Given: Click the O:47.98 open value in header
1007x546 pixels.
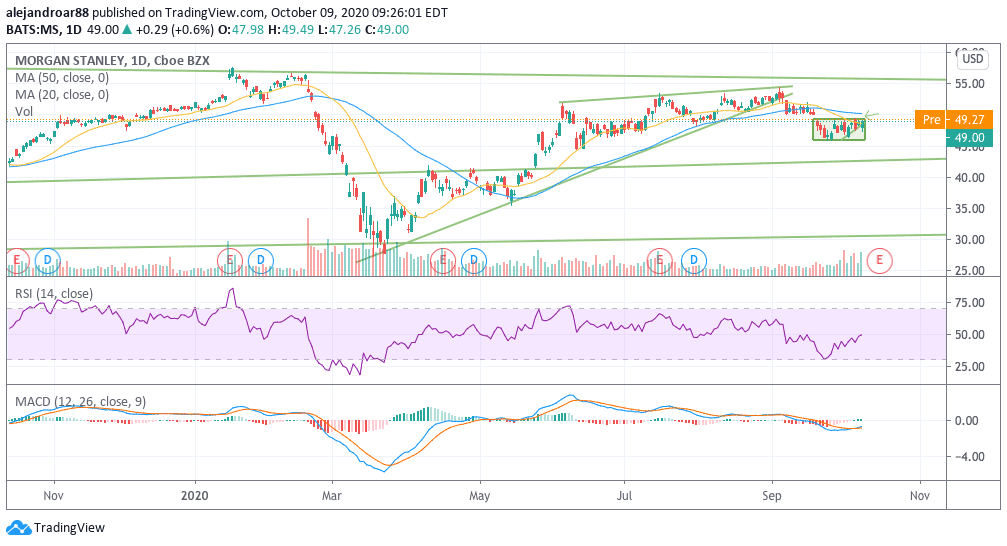Looking at the screenshot, I should (x=241, y=30).
